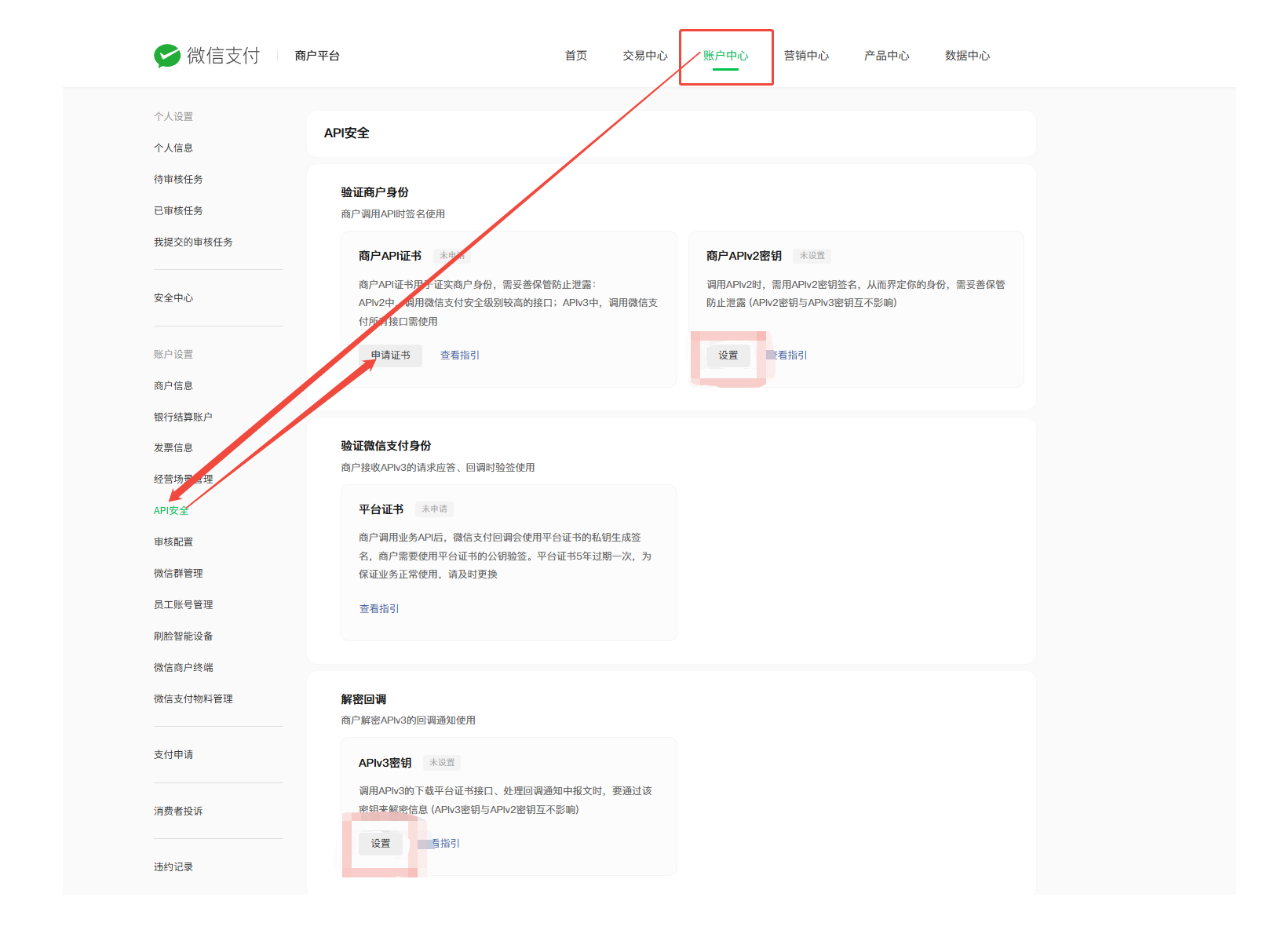The image size is (1281, 952).
Task: Select the 账户中心 tab
Action: coord(725,56)
